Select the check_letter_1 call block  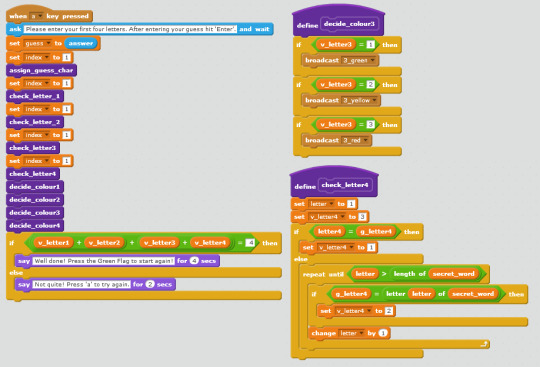(x=35, y=96)
